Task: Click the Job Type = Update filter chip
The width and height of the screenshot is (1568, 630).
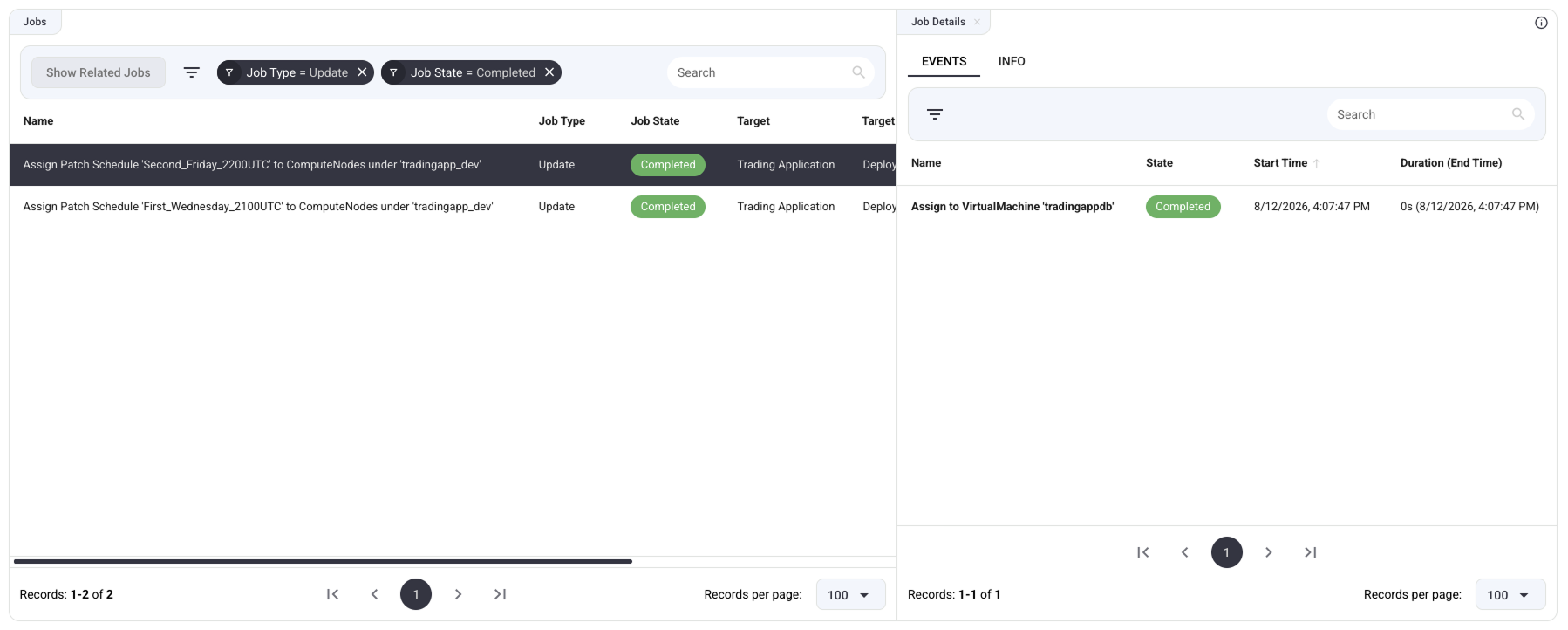Action: click(x=296, y=72)
